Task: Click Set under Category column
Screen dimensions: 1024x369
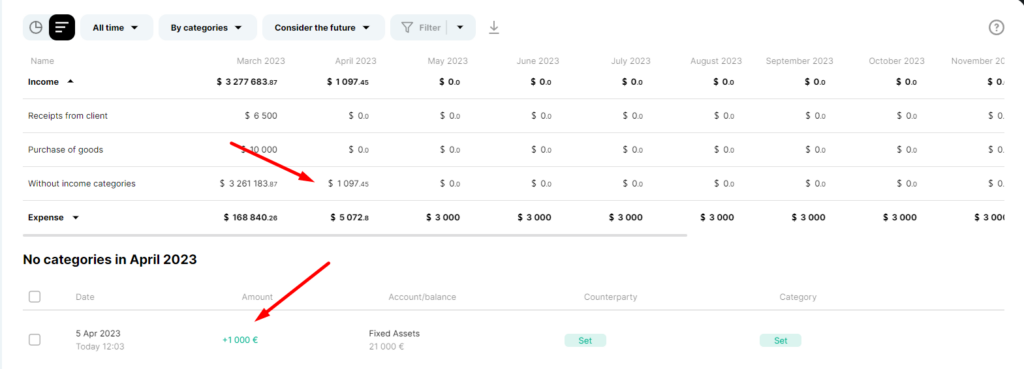Action: point(780,340)
